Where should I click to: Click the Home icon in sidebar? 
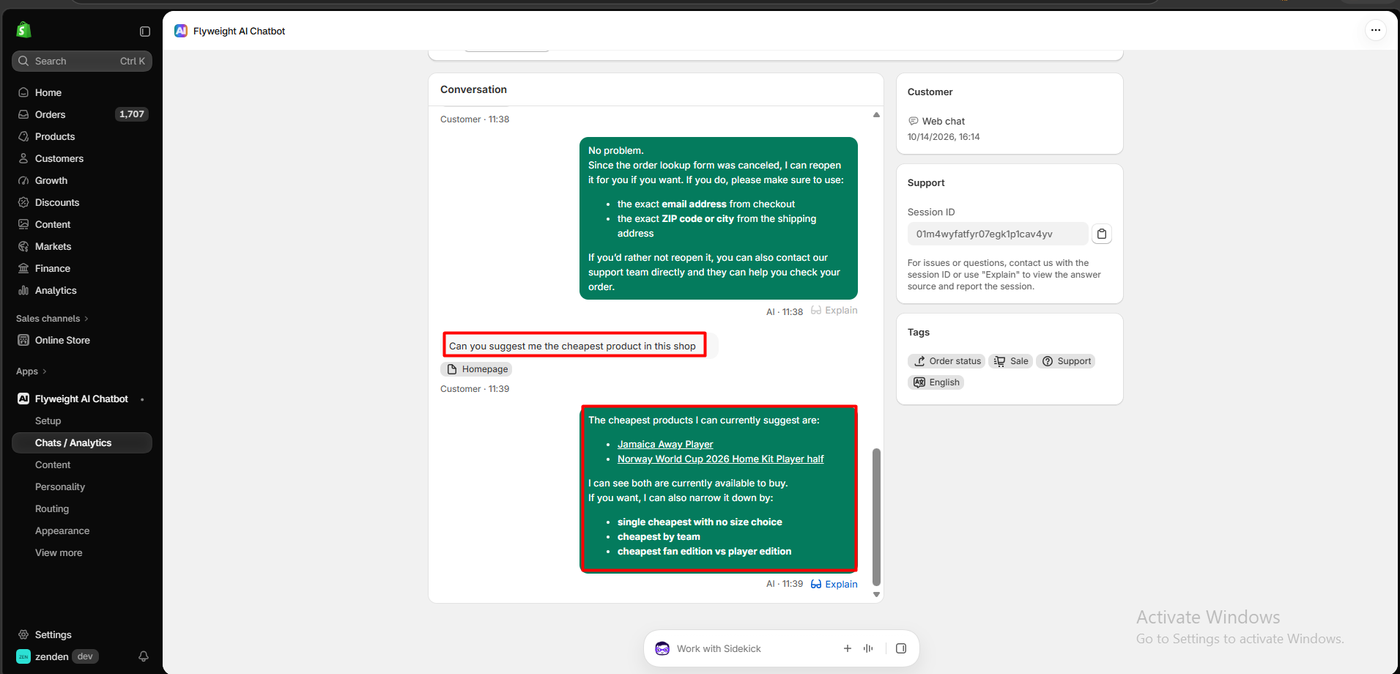24,92
